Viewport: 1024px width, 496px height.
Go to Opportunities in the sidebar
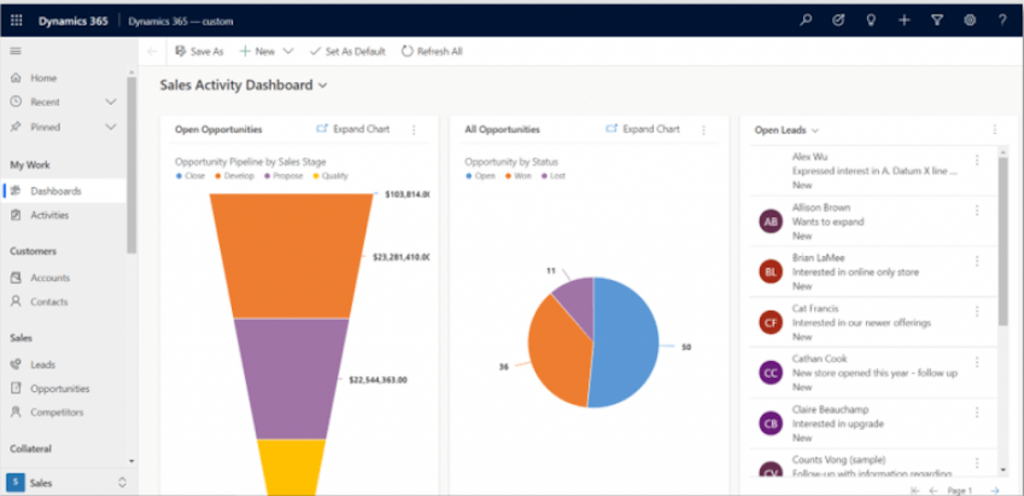[59, 388]
